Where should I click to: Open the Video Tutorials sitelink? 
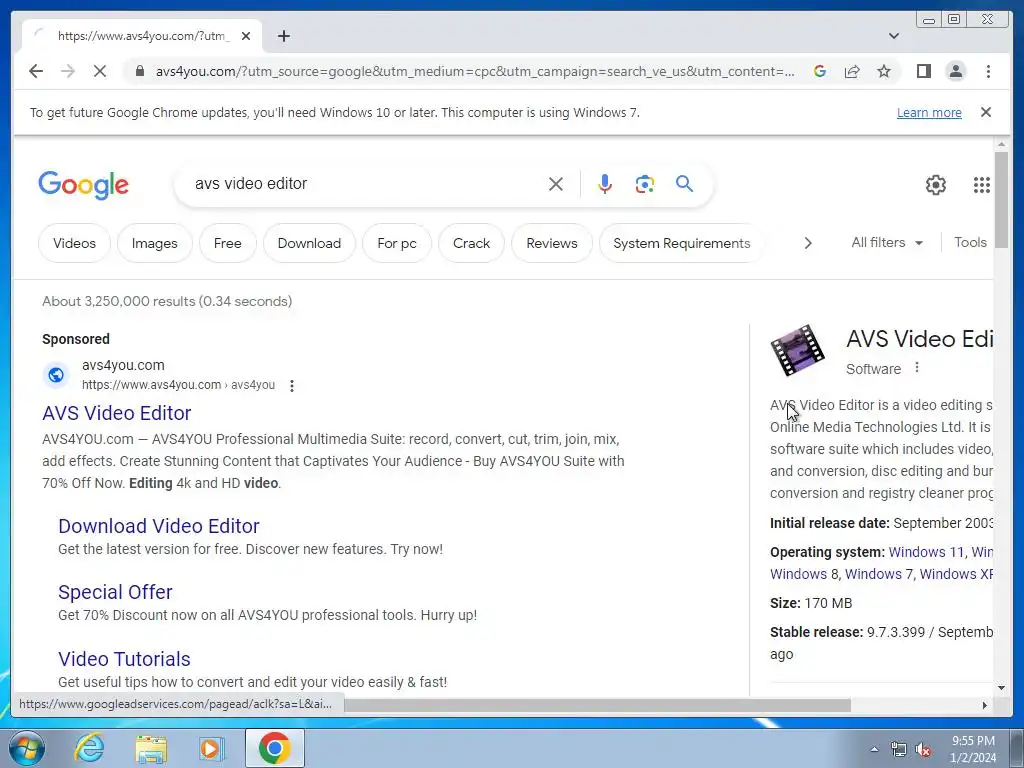click(124, 658)
